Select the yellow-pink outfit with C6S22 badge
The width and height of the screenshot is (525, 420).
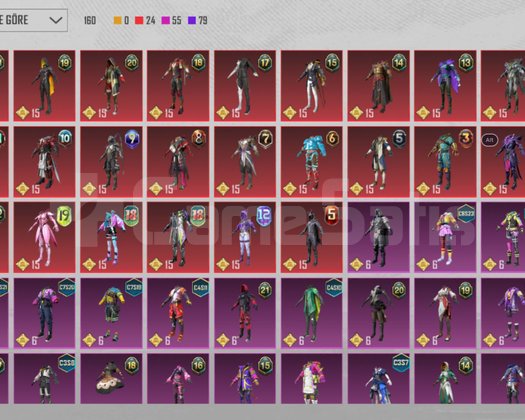[445, 237]
